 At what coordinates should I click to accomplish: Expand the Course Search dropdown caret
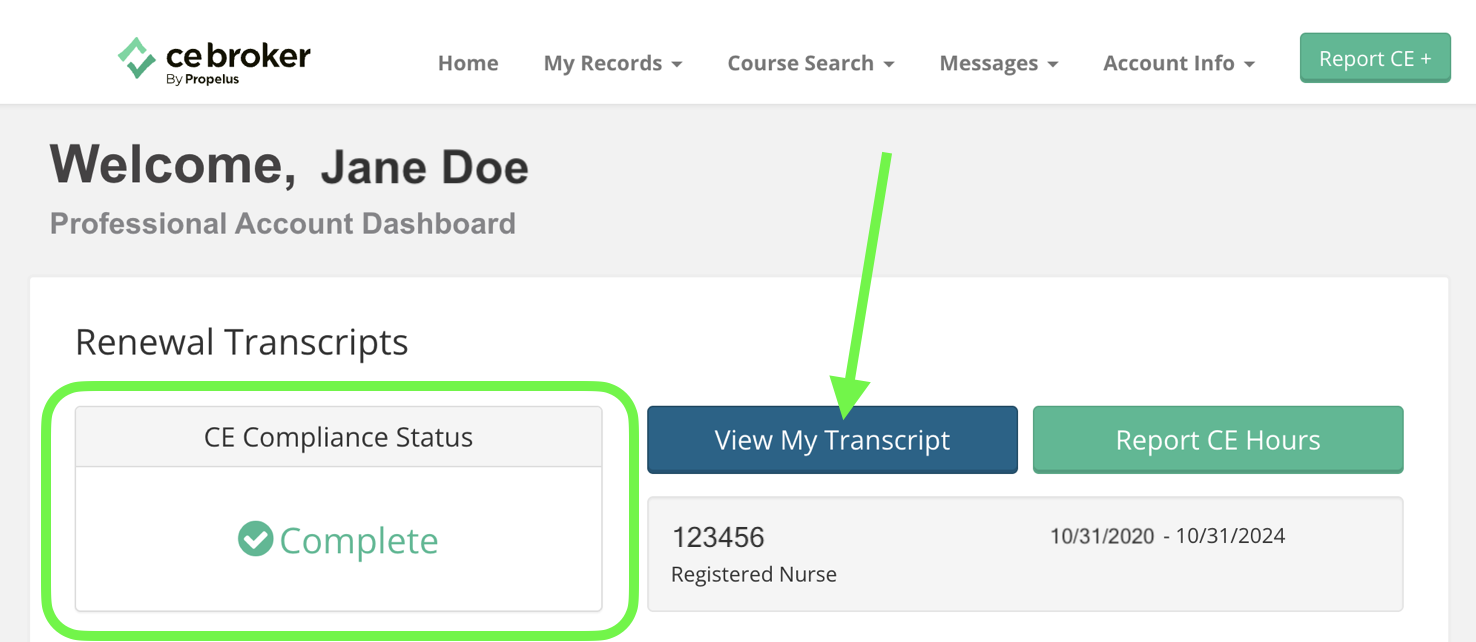[x=889, y=64]
